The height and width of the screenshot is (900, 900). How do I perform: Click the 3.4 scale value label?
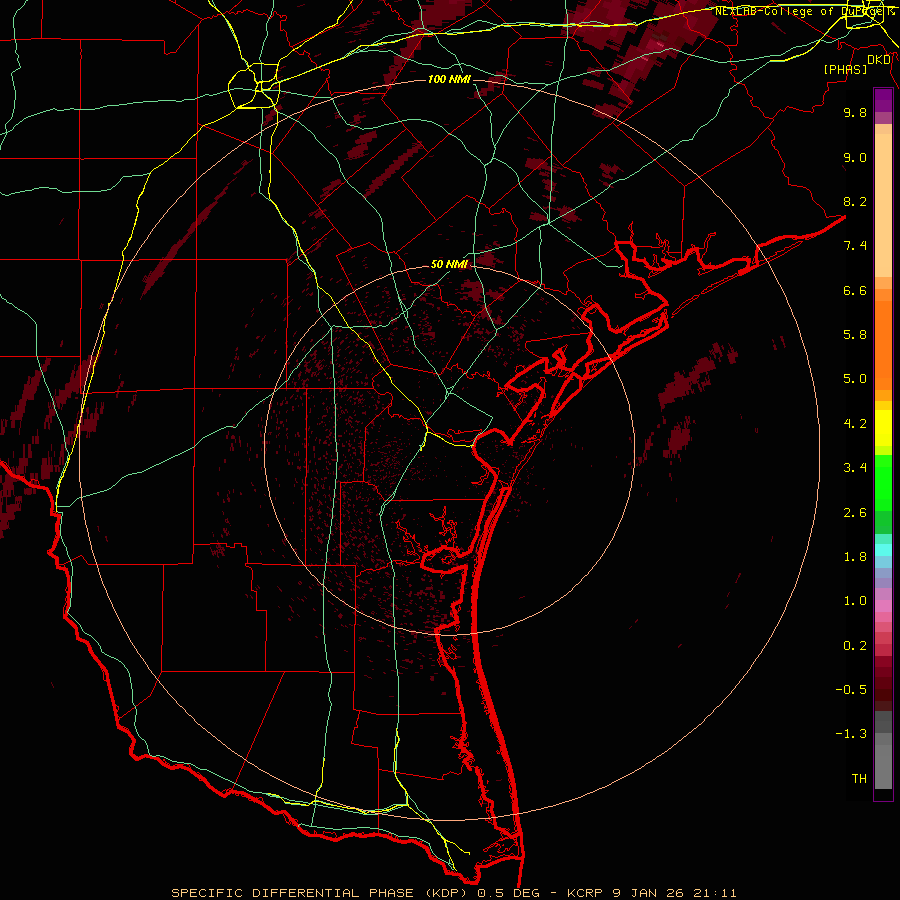[855, 468]
